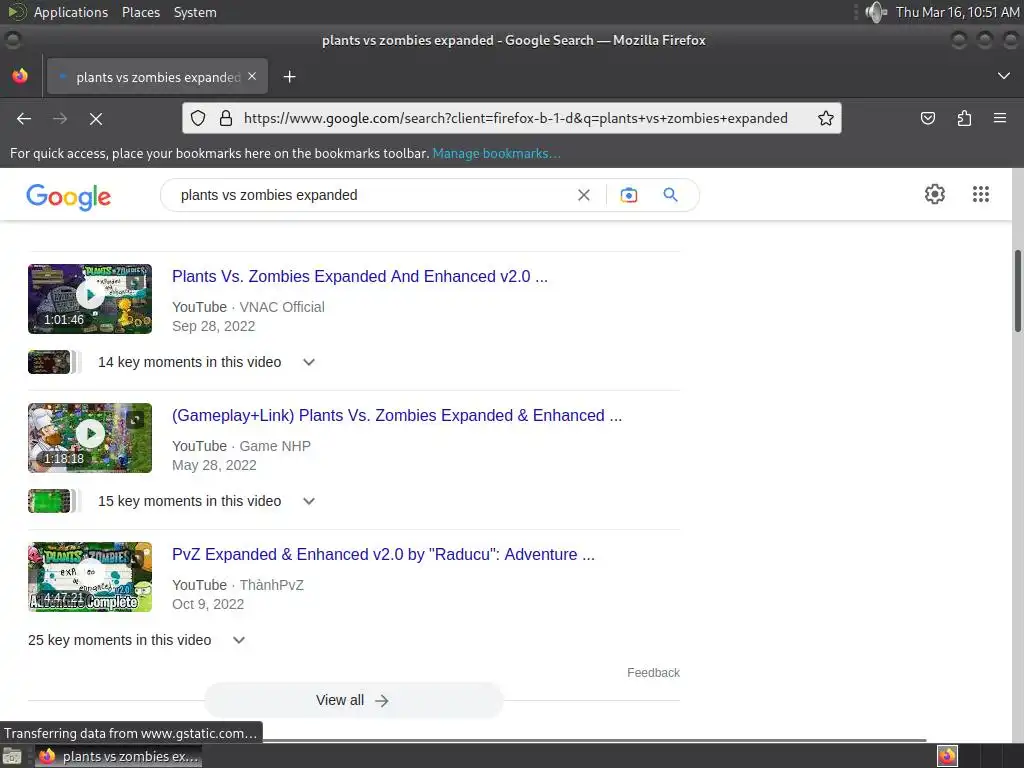This screenshot has height=768, width=1024.
Task: Click the May 28, 2022 date text
Action: click(214, 465)
